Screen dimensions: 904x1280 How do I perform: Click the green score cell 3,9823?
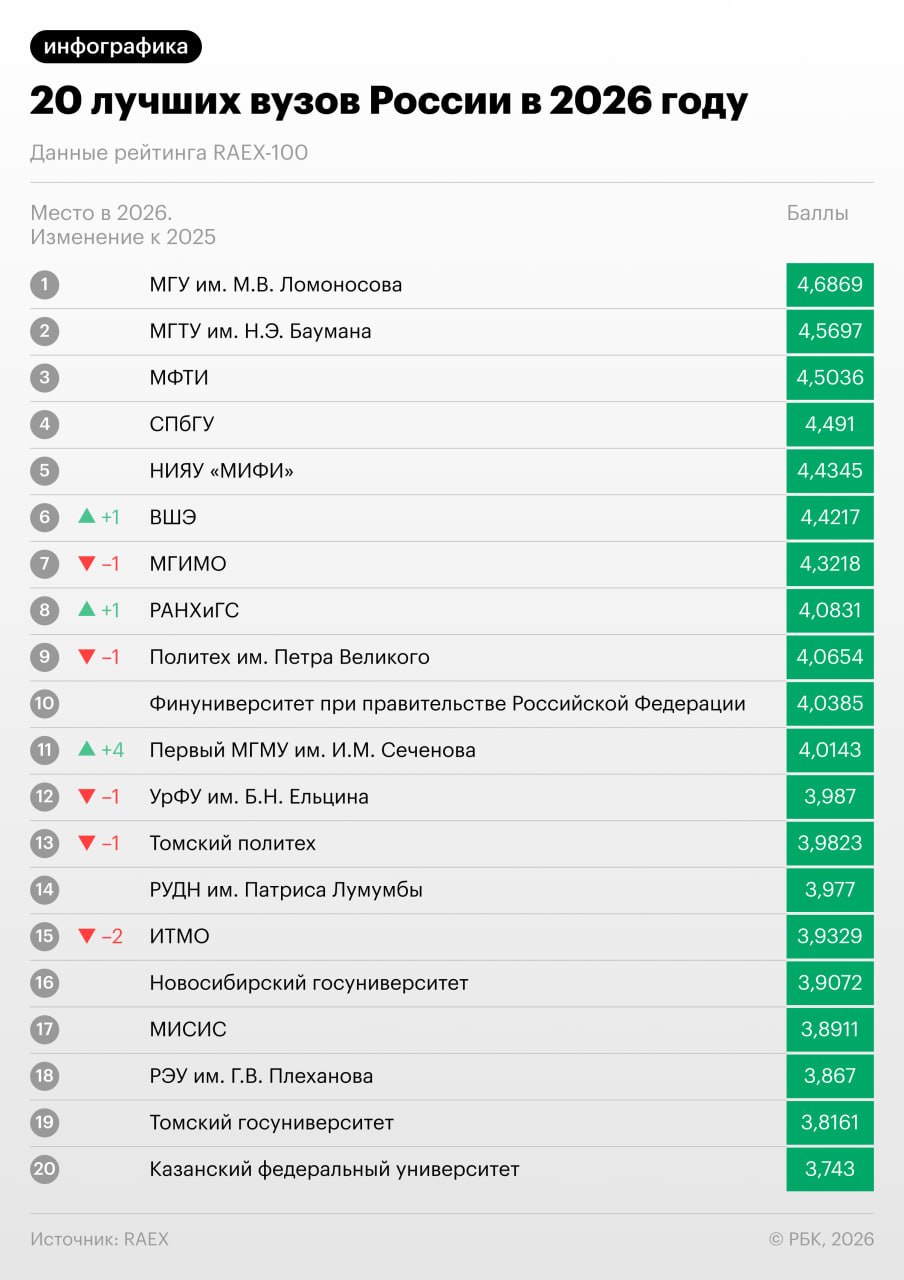click(830, 843)
